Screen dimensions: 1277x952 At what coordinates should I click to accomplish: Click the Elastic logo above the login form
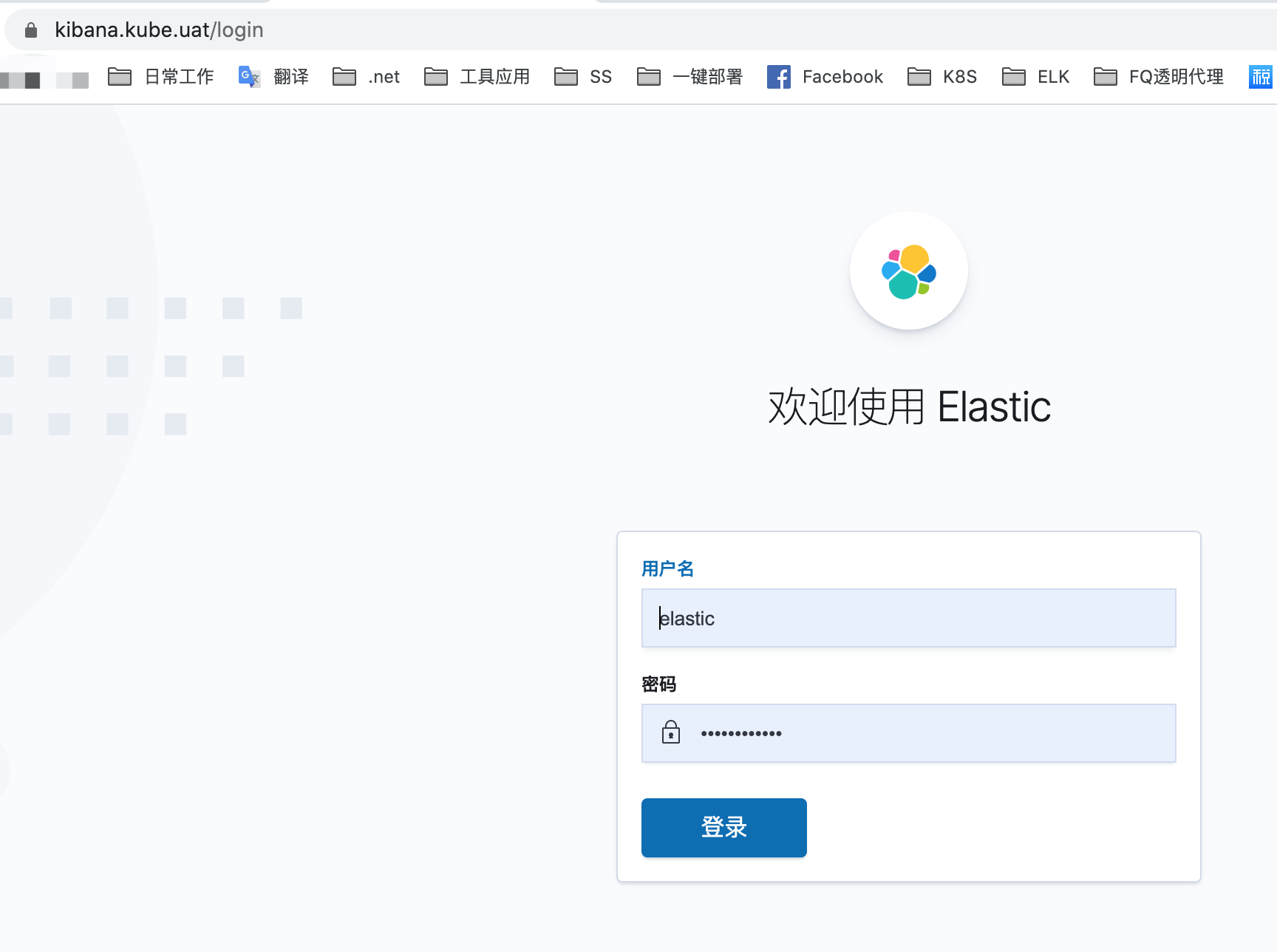(x=908, y=271)
